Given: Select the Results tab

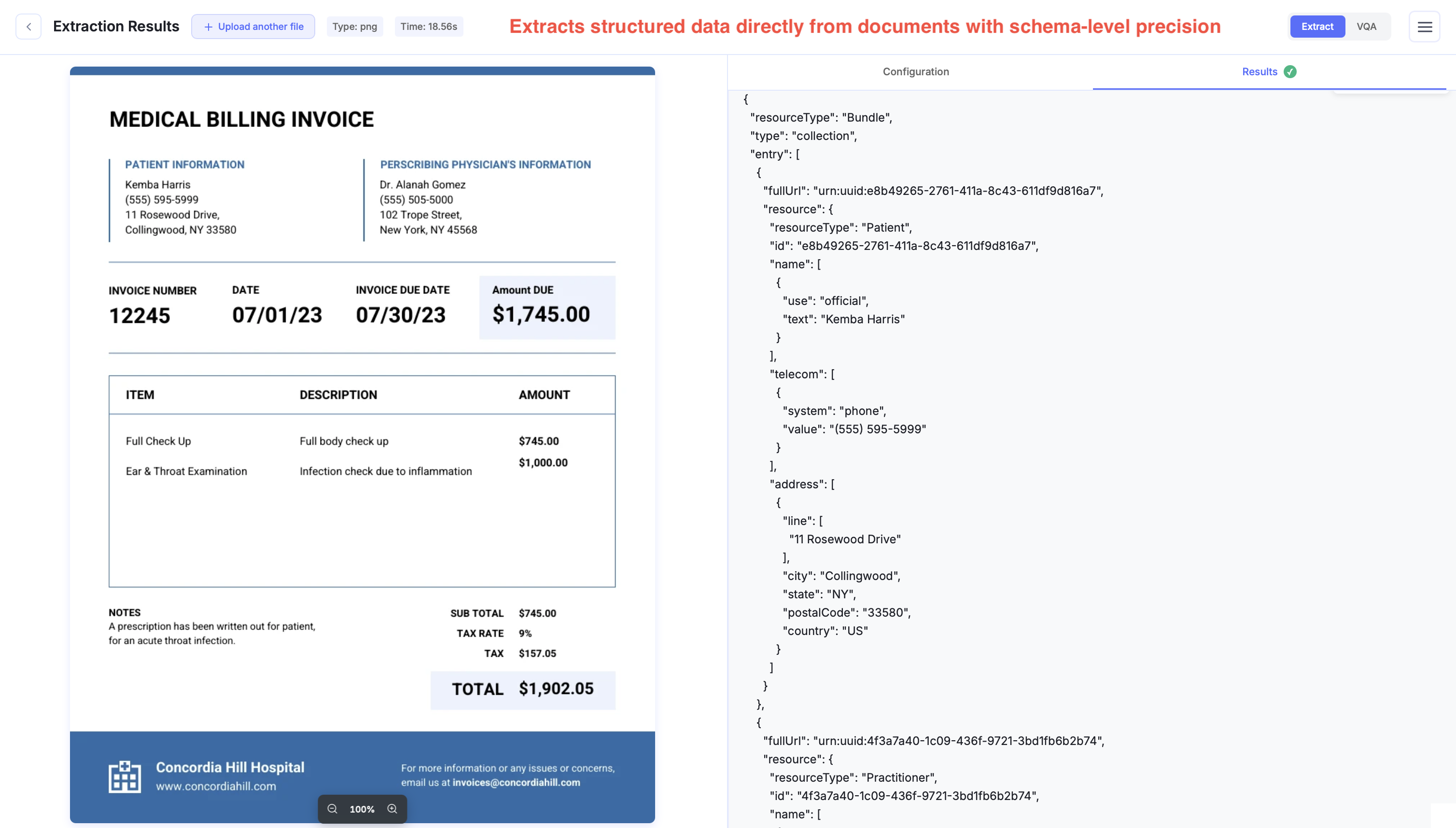Looking at the screenshot, I should (1259, 71).
